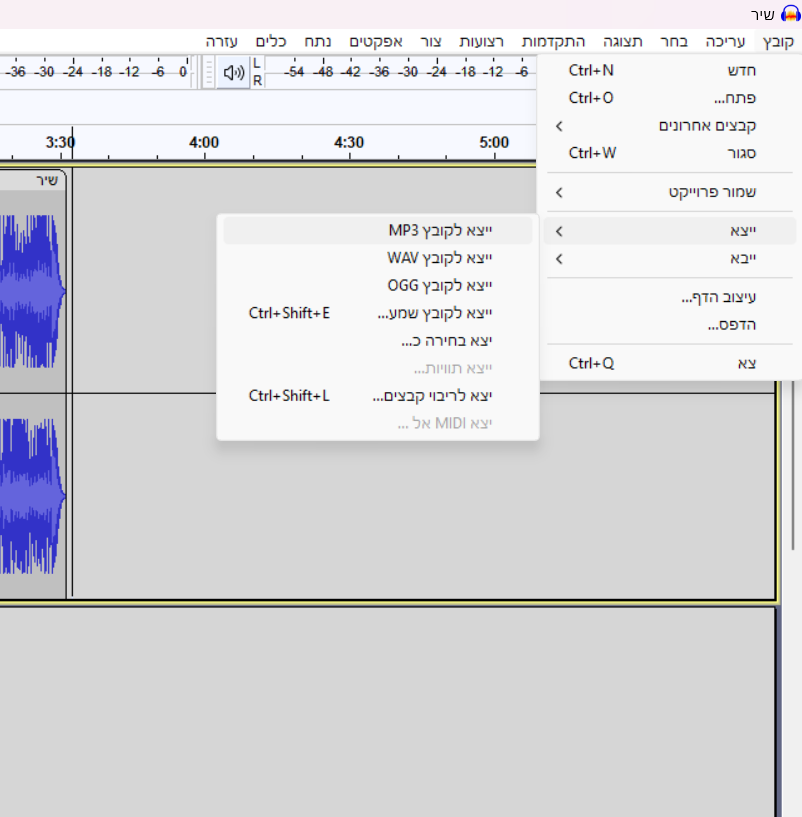Choose עיצוב הדף... page setup
802x817 pixels.
click(670, 298)
